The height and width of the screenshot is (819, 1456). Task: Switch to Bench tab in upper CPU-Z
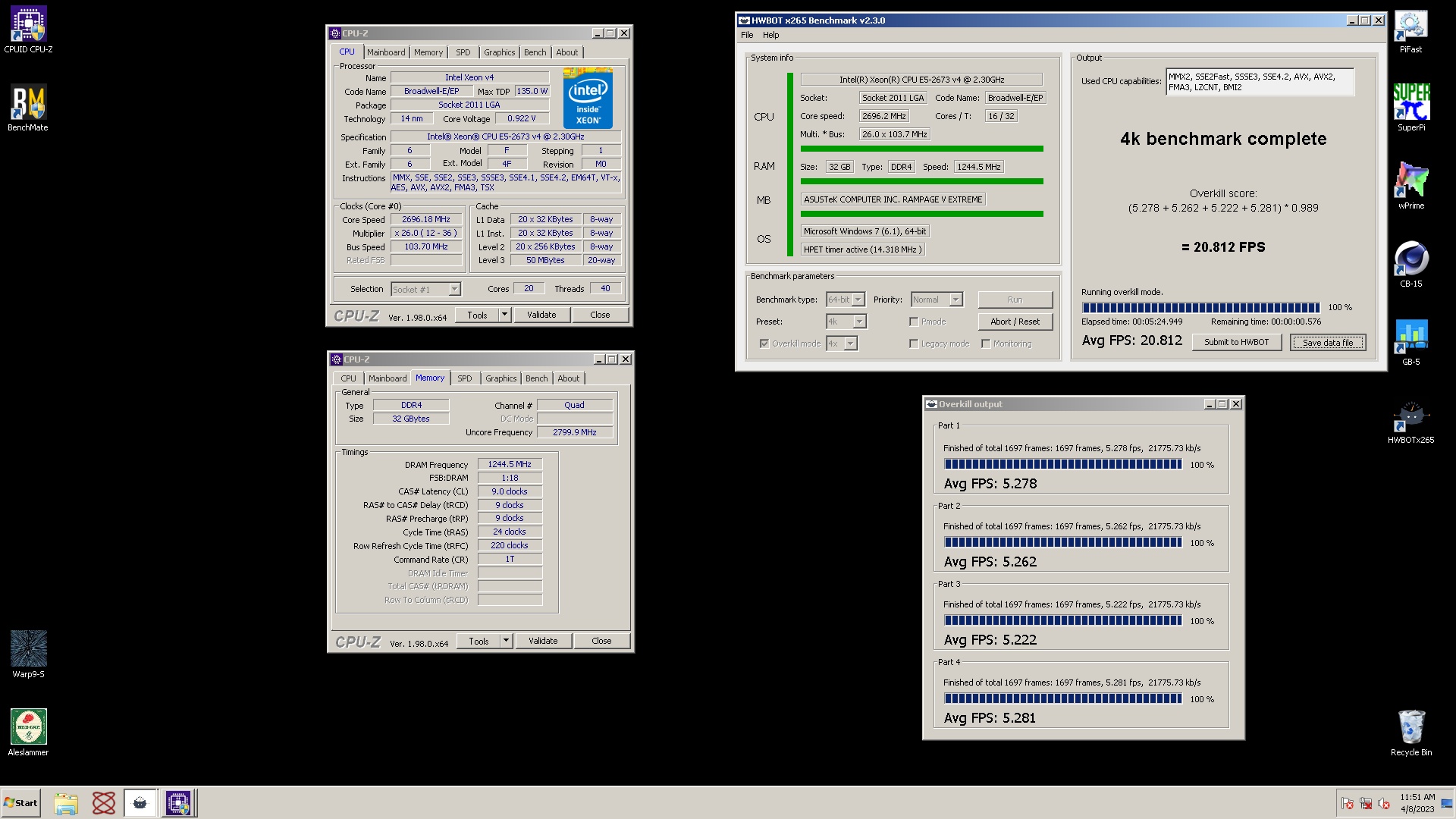click(x=535, y=52)
